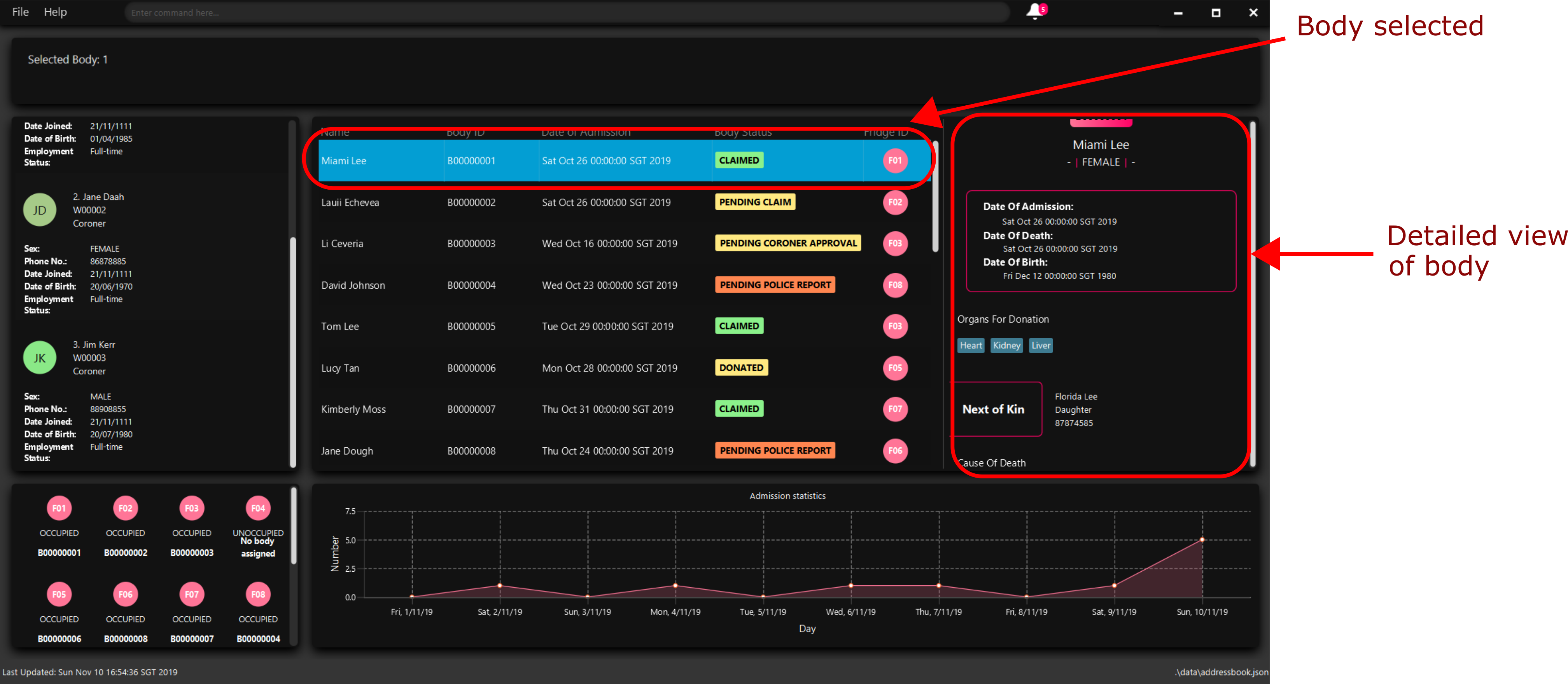Image resolution: width=1568 pixels, height=684 pixels.
Task: Open the File menu
Action: click(x=20, y=12)
